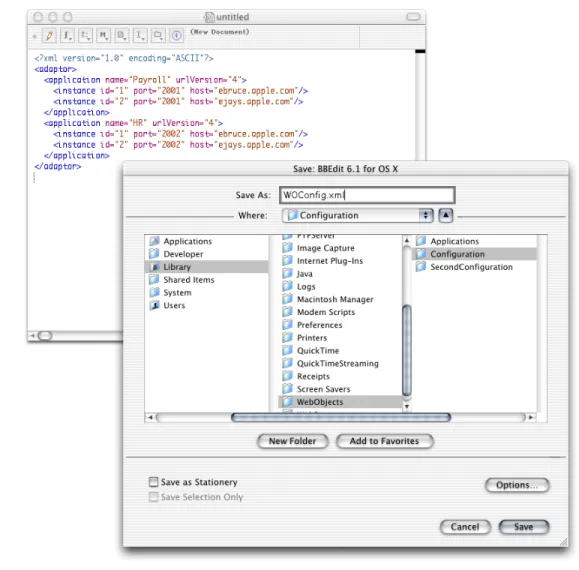Open the Options dialog button
The width and height of the screenshot is (579, 570).
pyautogui.click(x=517, y=485)
